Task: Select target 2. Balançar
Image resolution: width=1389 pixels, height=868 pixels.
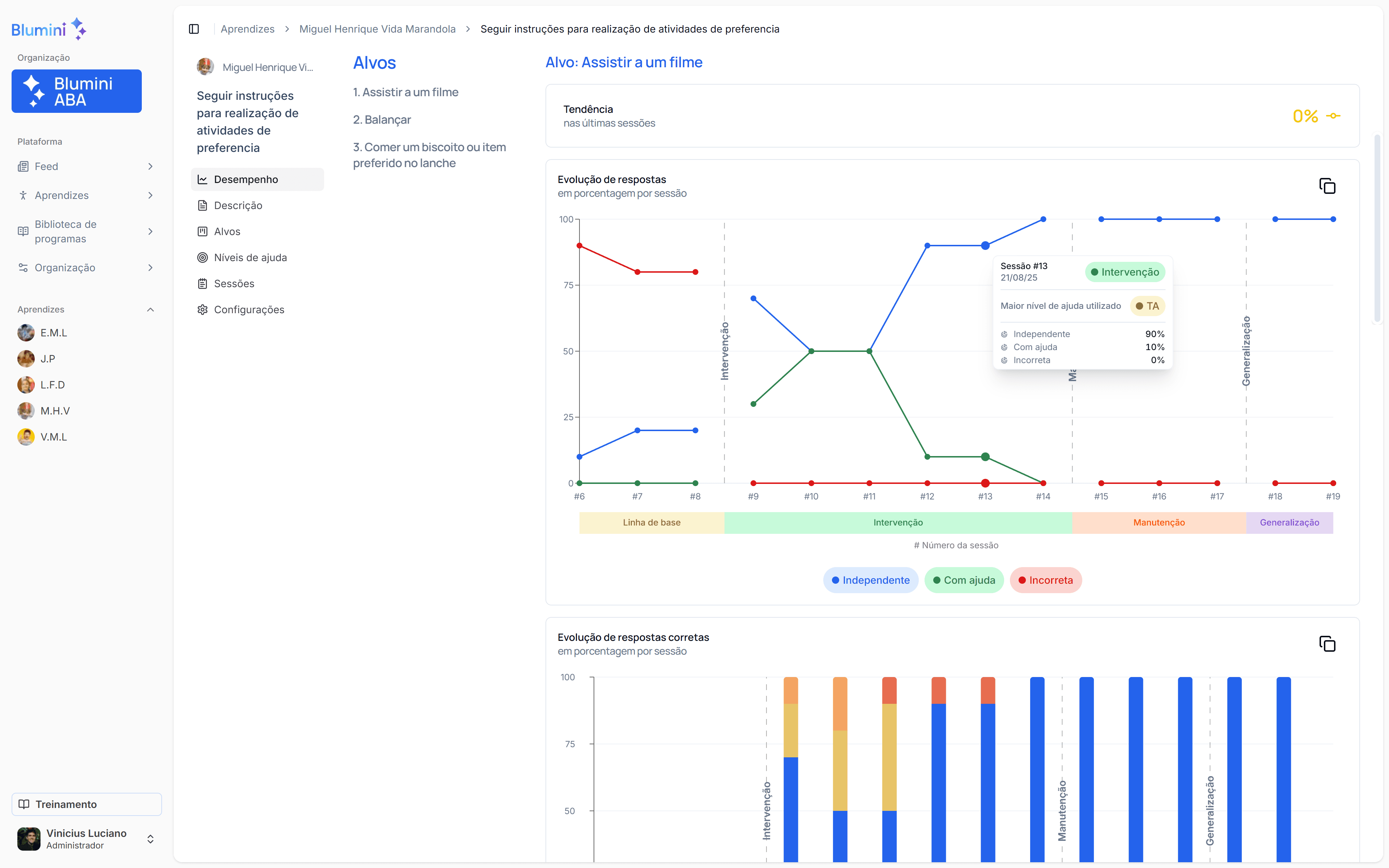Action: point(382,119)
